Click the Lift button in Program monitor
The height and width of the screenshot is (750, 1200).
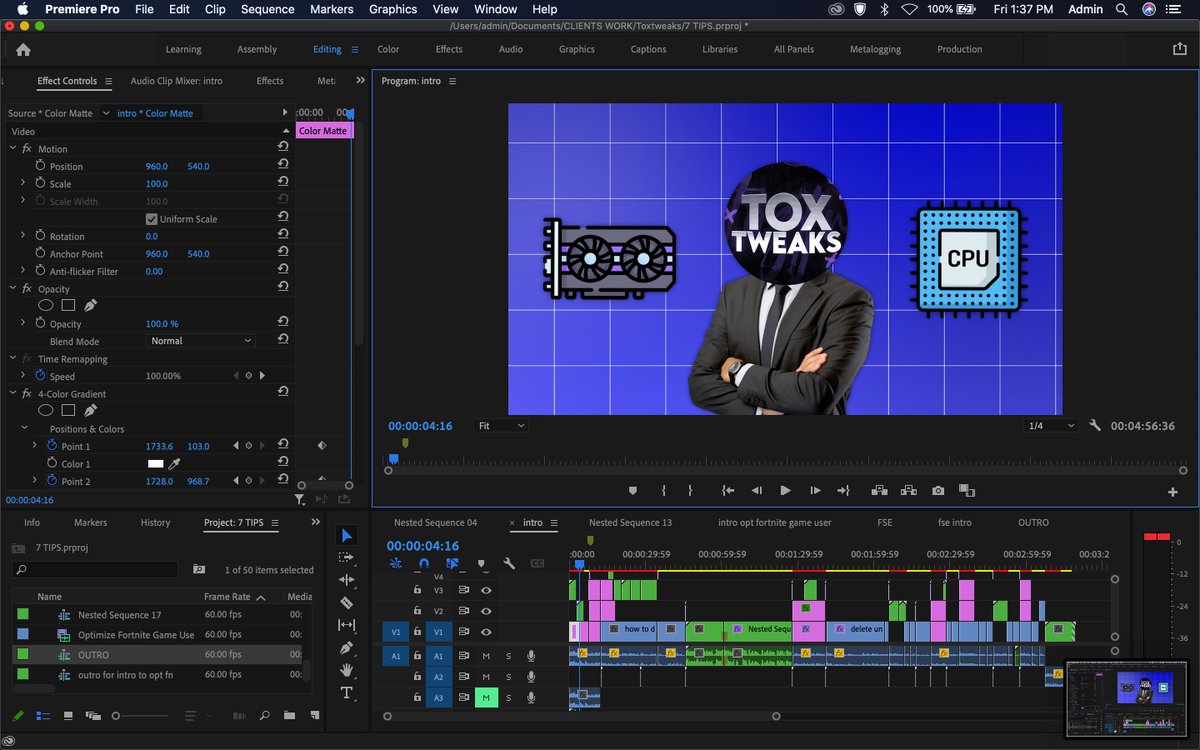tap(879, 491)
